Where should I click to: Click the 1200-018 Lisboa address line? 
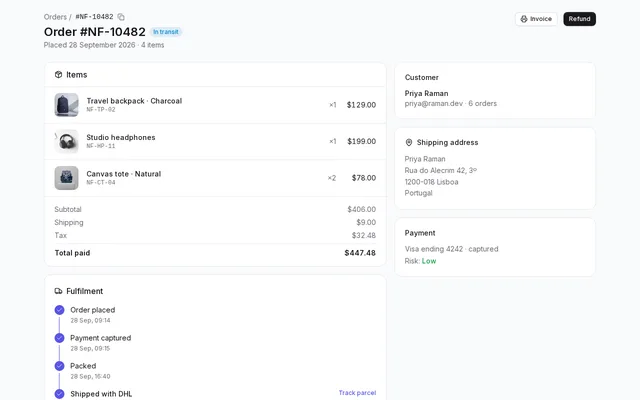point(431,182)
